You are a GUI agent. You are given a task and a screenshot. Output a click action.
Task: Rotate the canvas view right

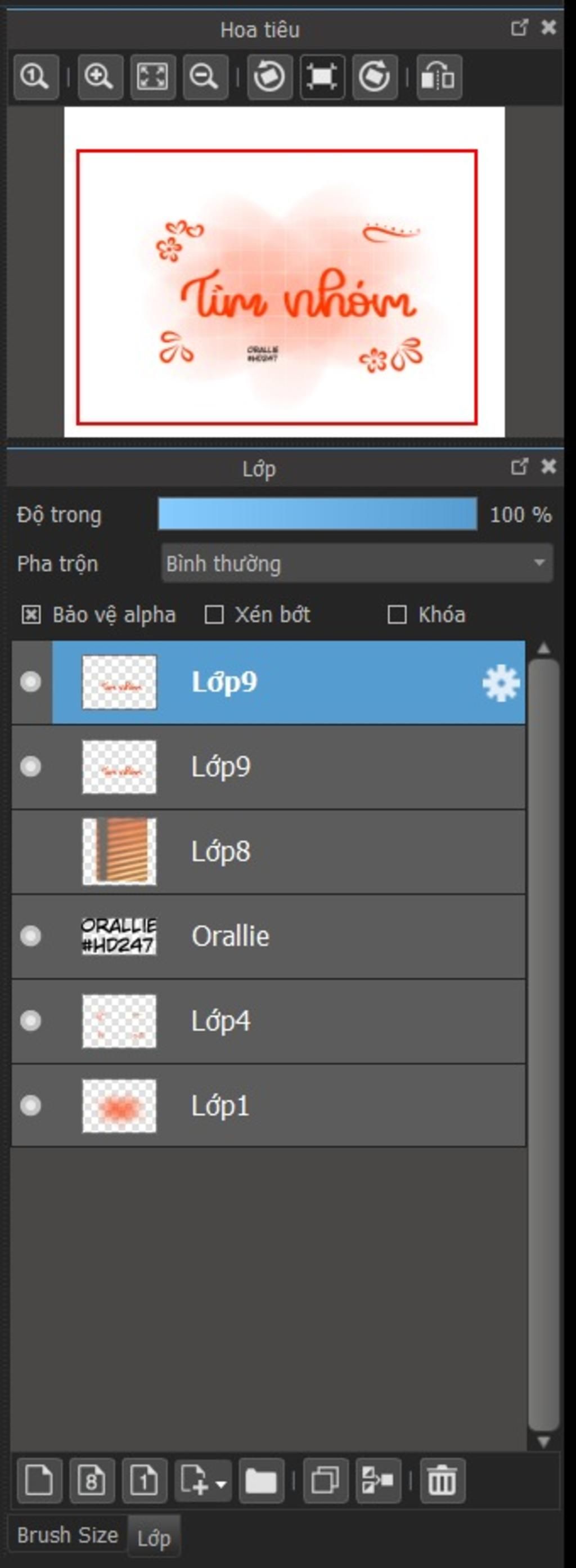click(374, 77)
